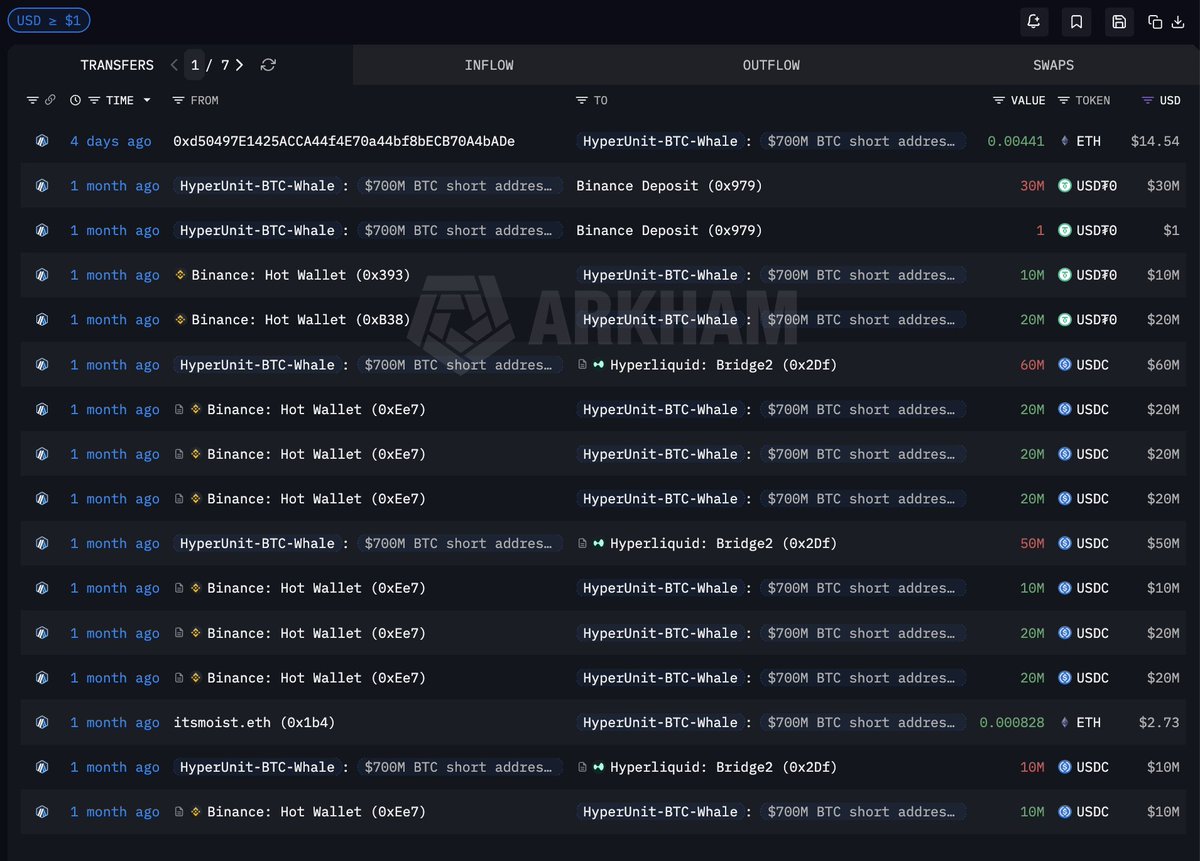
Task: Click the save floppy disk icon
Action: tap(1119, 21)
